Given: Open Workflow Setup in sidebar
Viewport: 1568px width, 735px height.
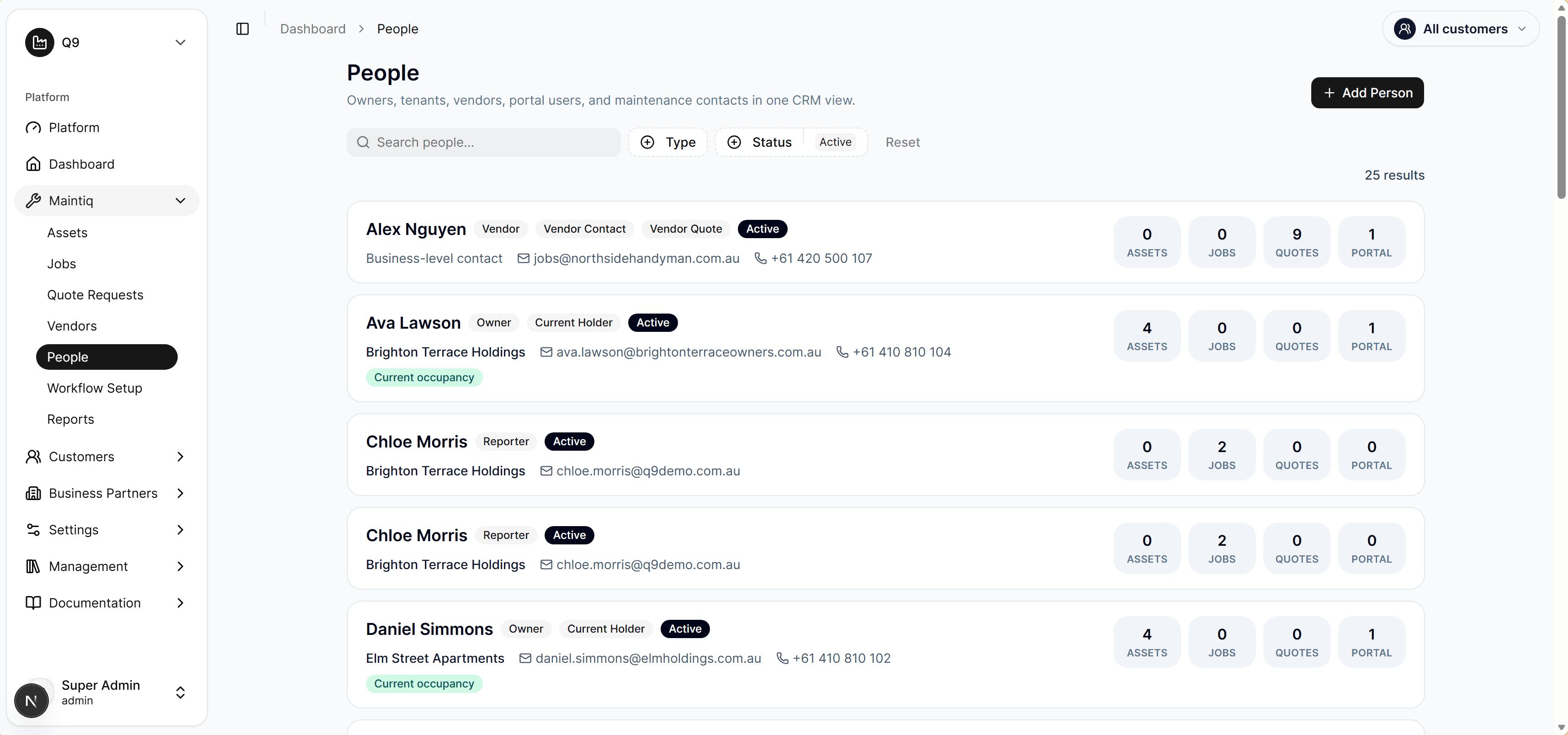Looking at the screenshot, I should coord(95,388).
